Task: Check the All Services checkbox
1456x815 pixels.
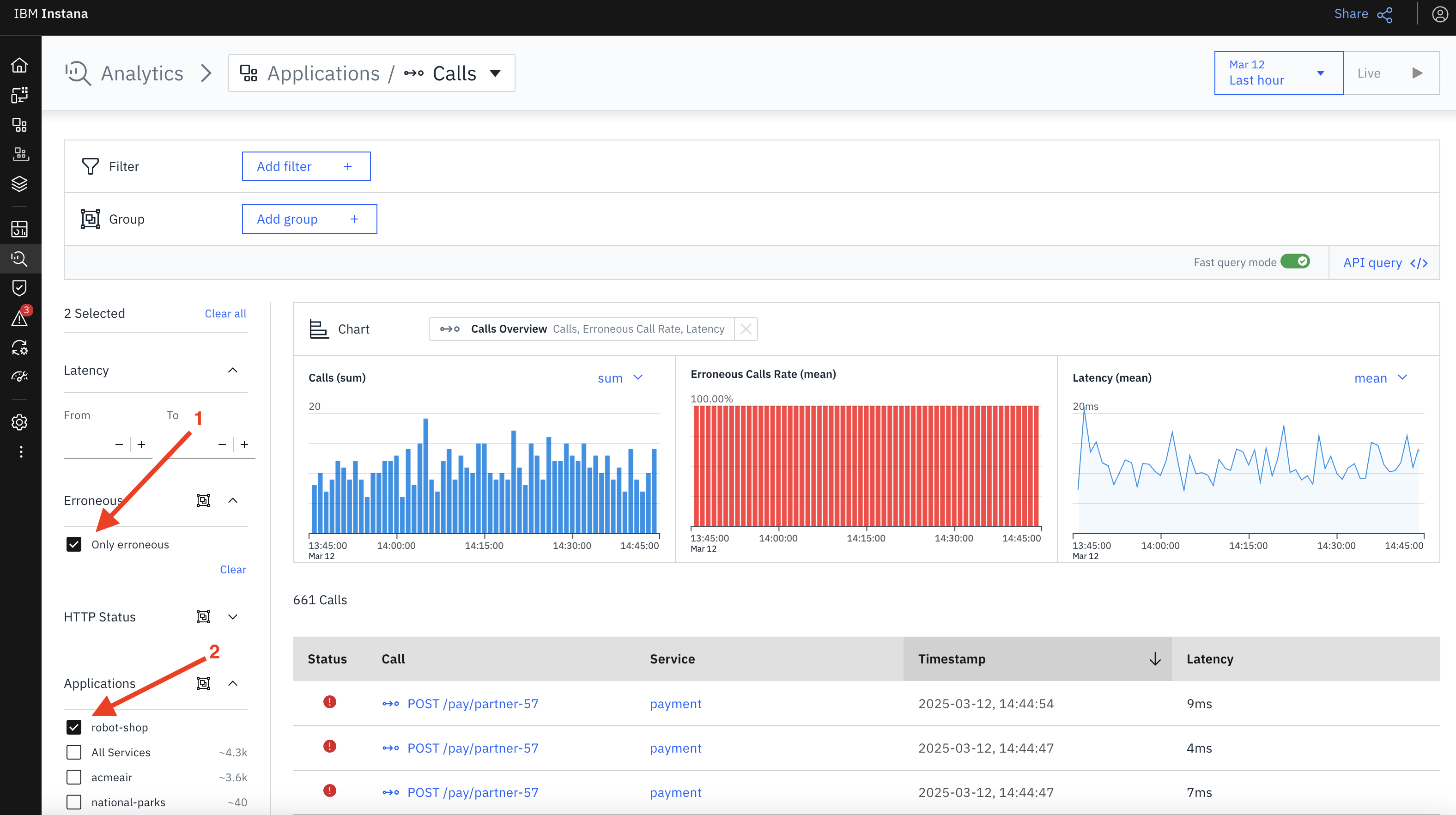Action: tap(74, 752)
